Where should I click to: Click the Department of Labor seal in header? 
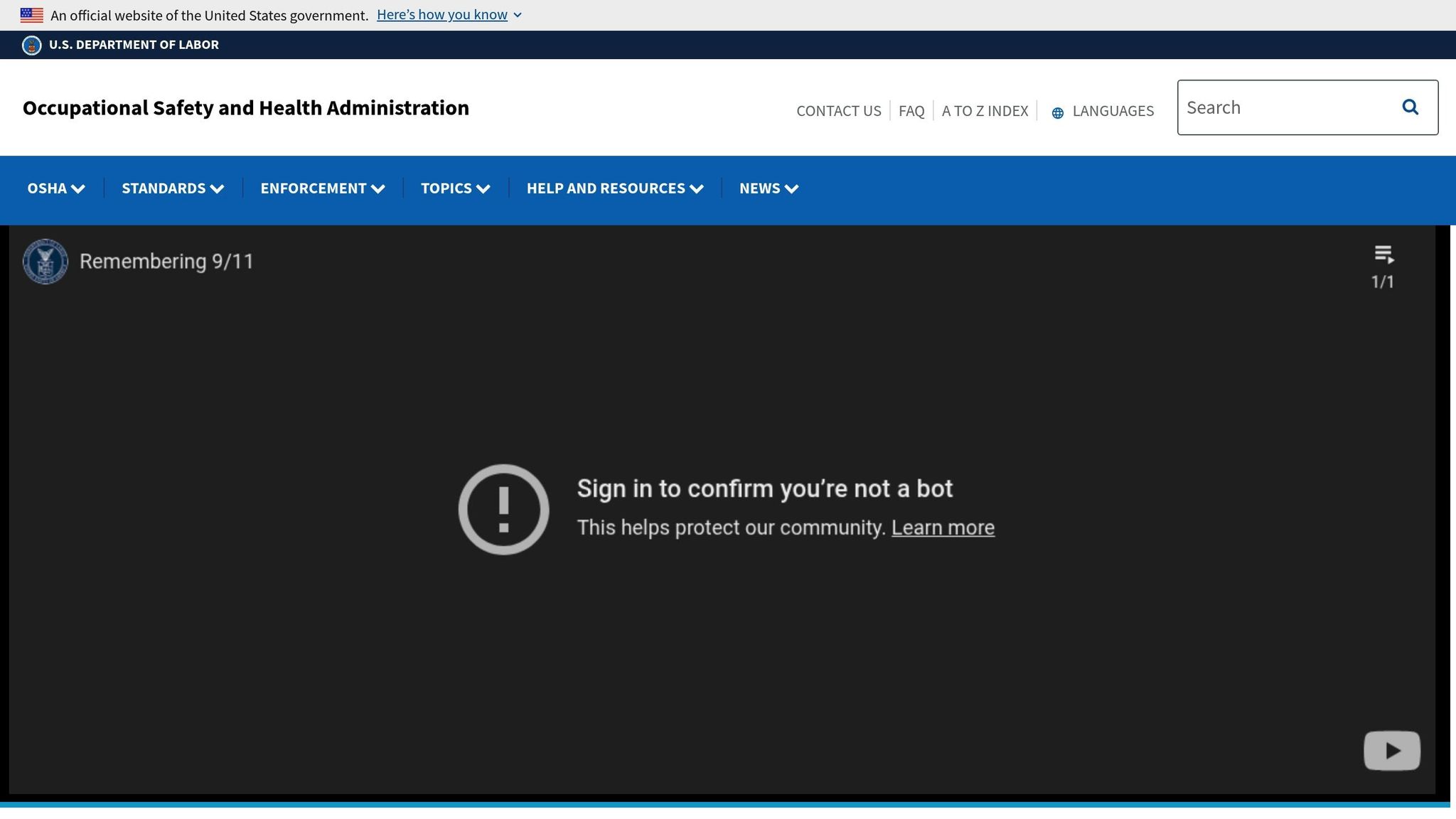[x=32, y=45]
